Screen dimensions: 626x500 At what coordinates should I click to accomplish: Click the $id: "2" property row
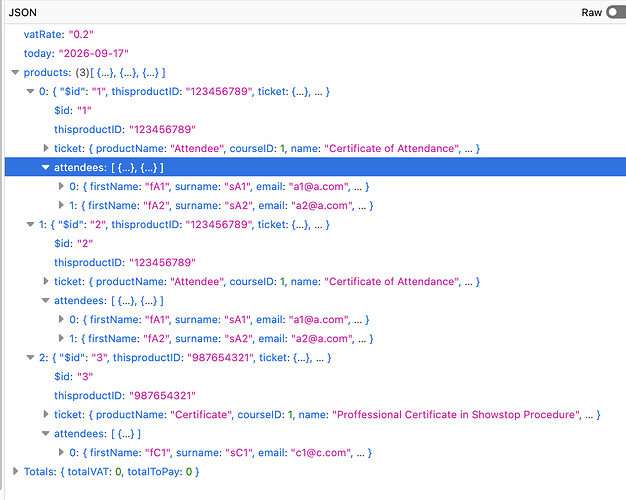pyautogui.click(x=315, y=243)
